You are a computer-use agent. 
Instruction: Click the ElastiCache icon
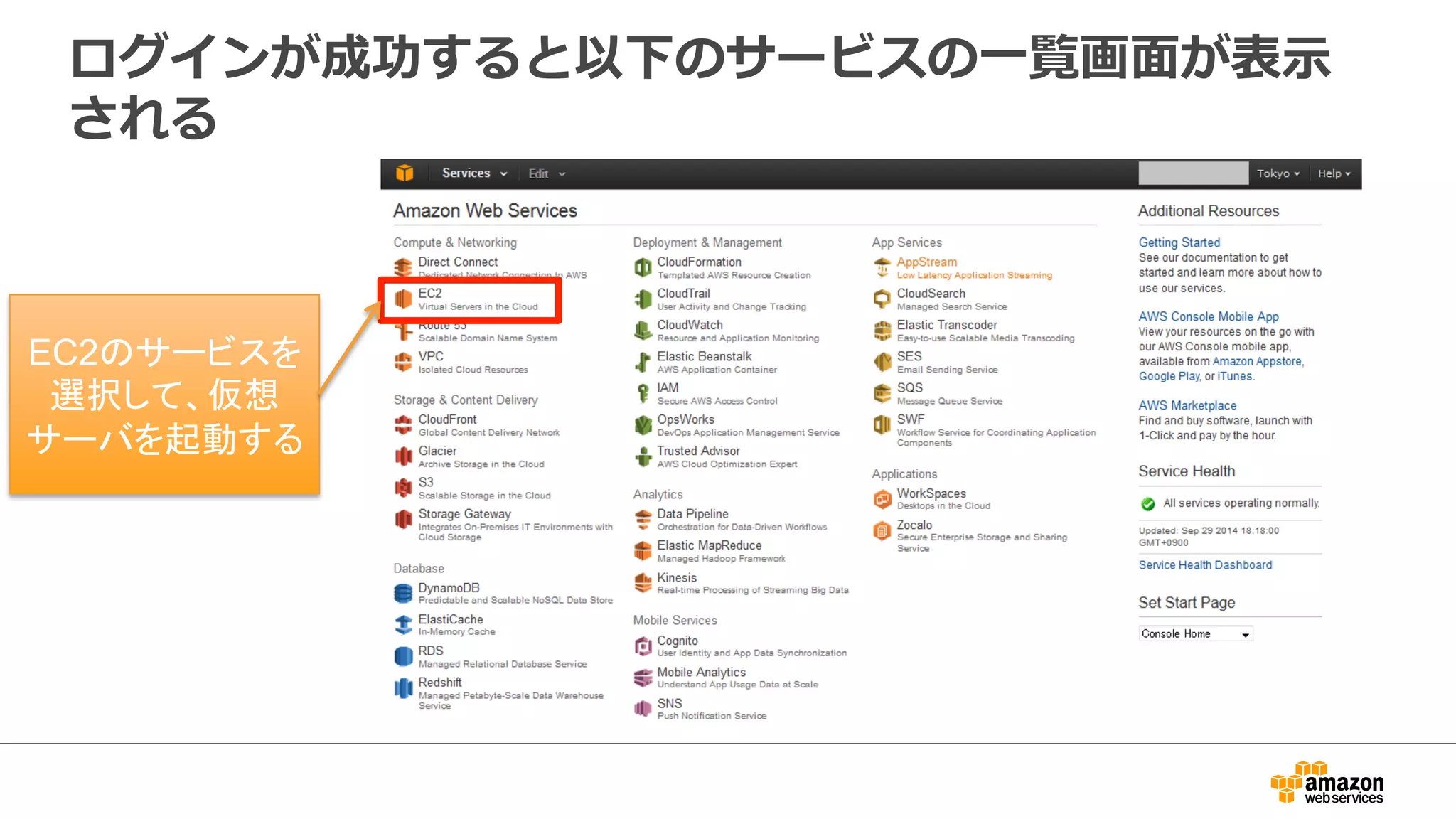tap(403, 624)
